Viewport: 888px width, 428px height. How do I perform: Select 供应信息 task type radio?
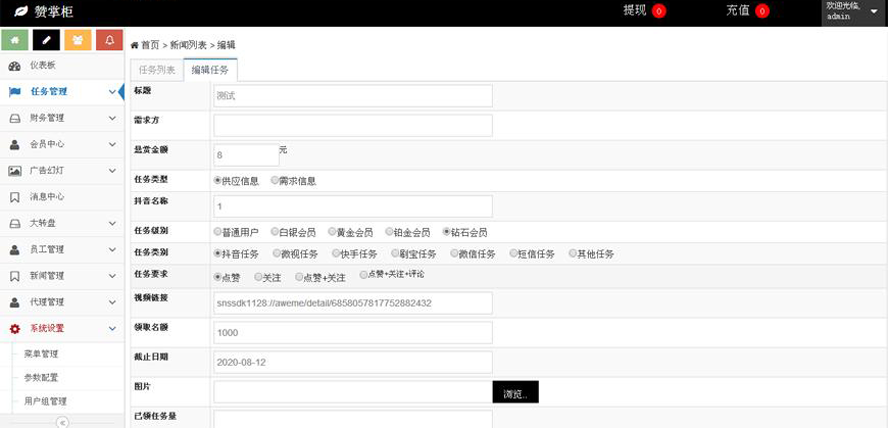click(x=217, y=181)
